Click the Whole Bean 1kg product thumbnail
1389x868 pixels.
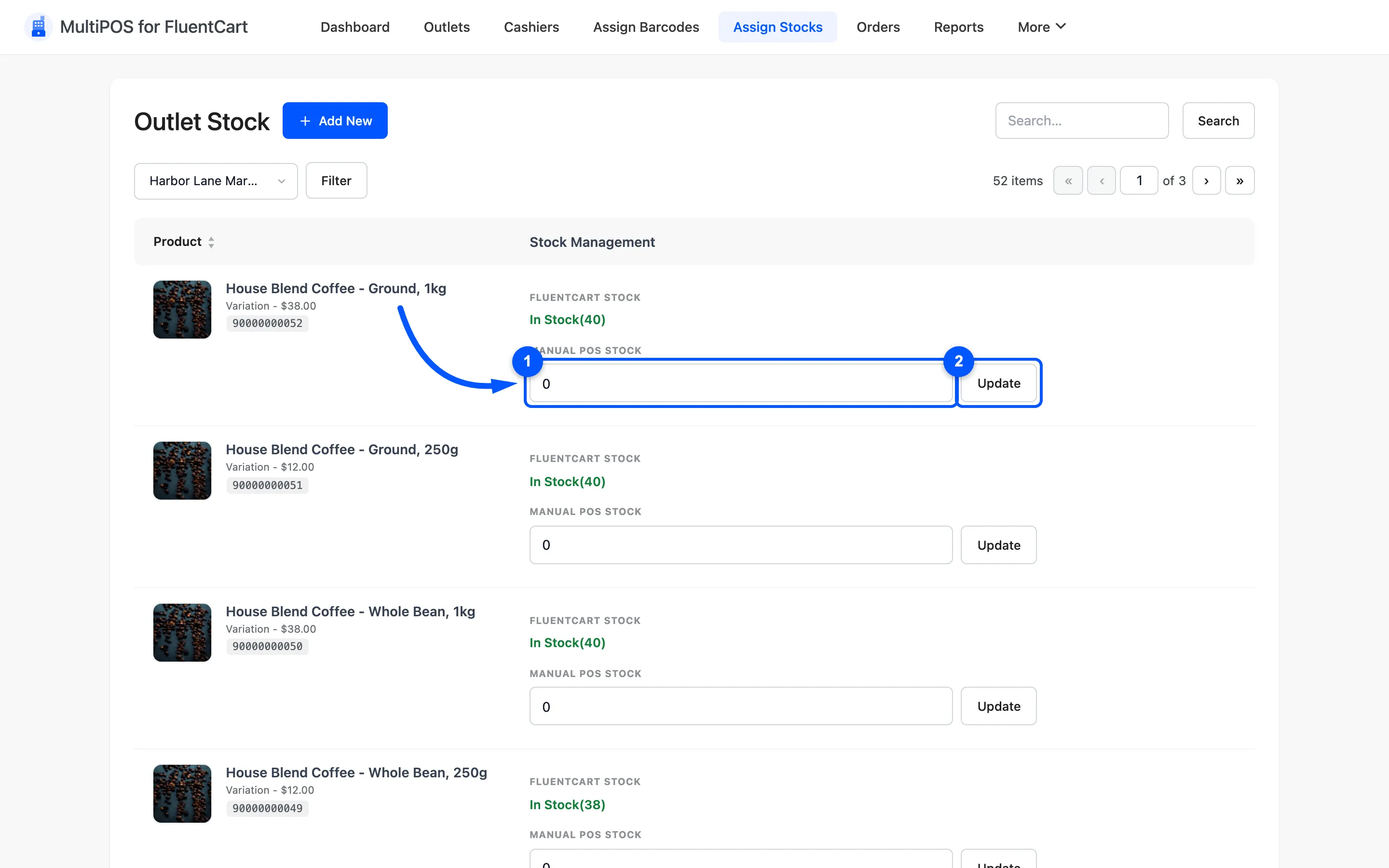coord(182,633)
